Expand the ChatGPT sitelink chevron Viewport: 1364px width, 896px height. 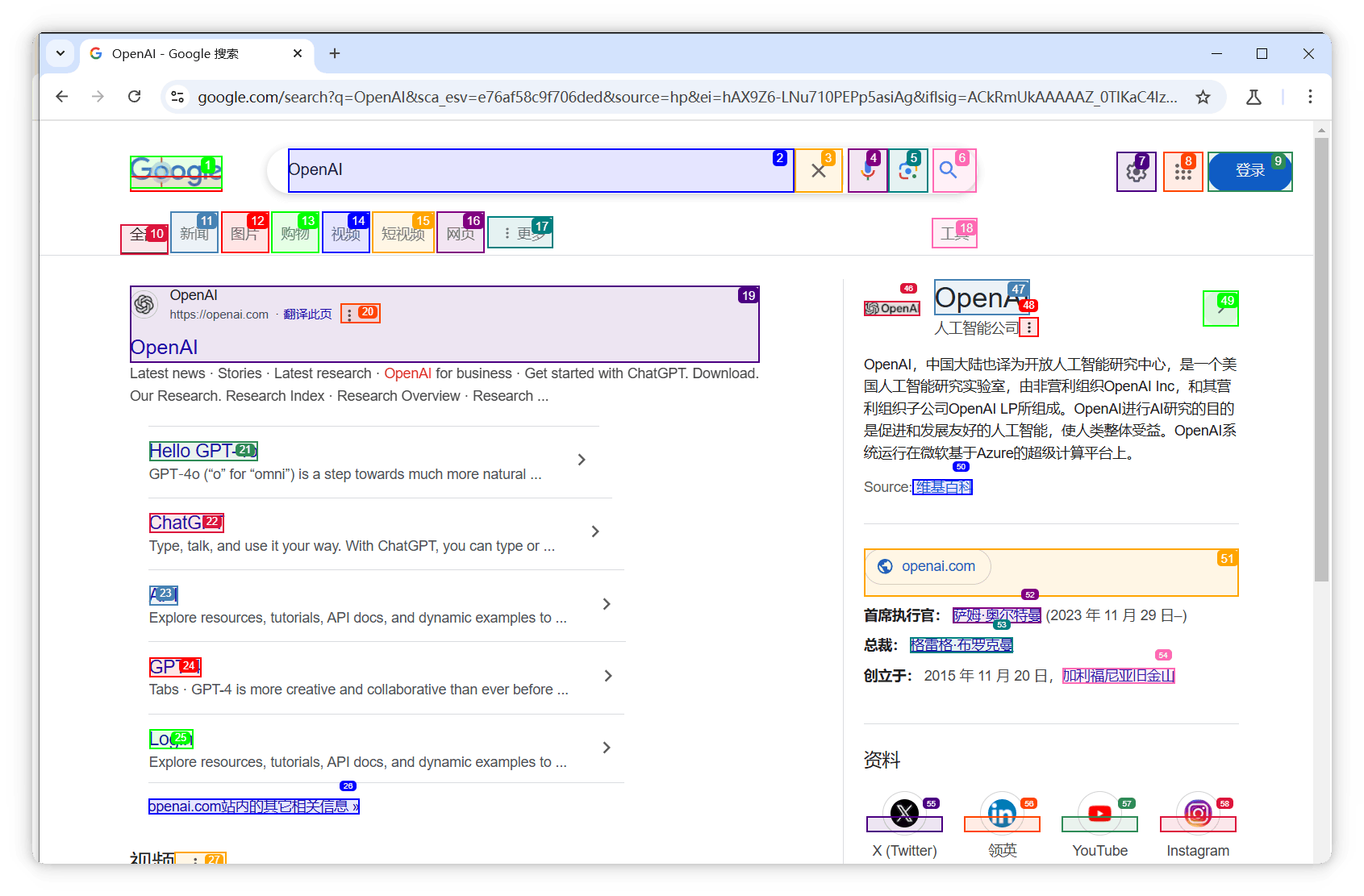click(x=595, y=531)
